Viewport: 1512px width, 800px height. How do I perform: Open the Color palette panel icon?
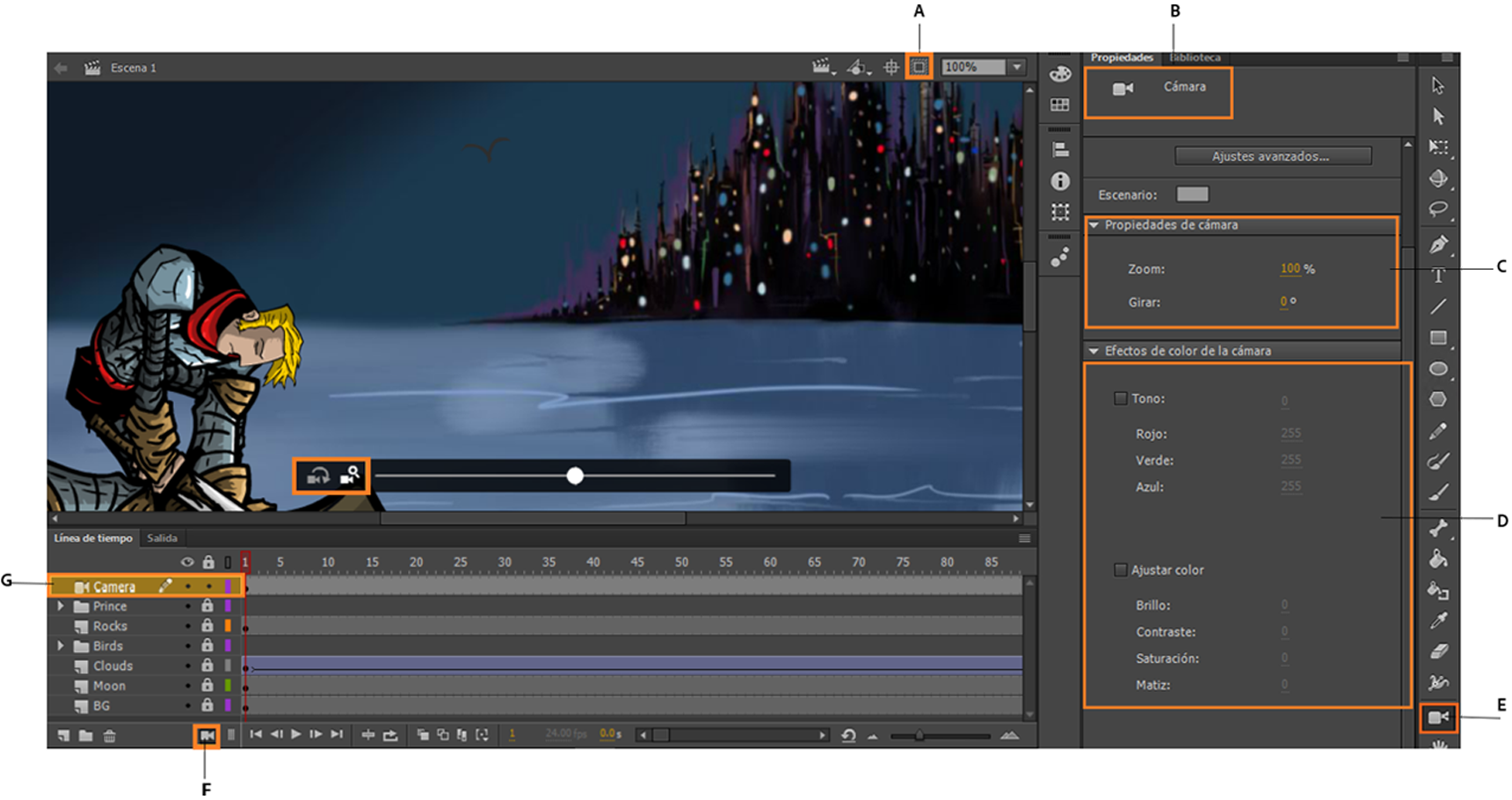(1060, 74)
